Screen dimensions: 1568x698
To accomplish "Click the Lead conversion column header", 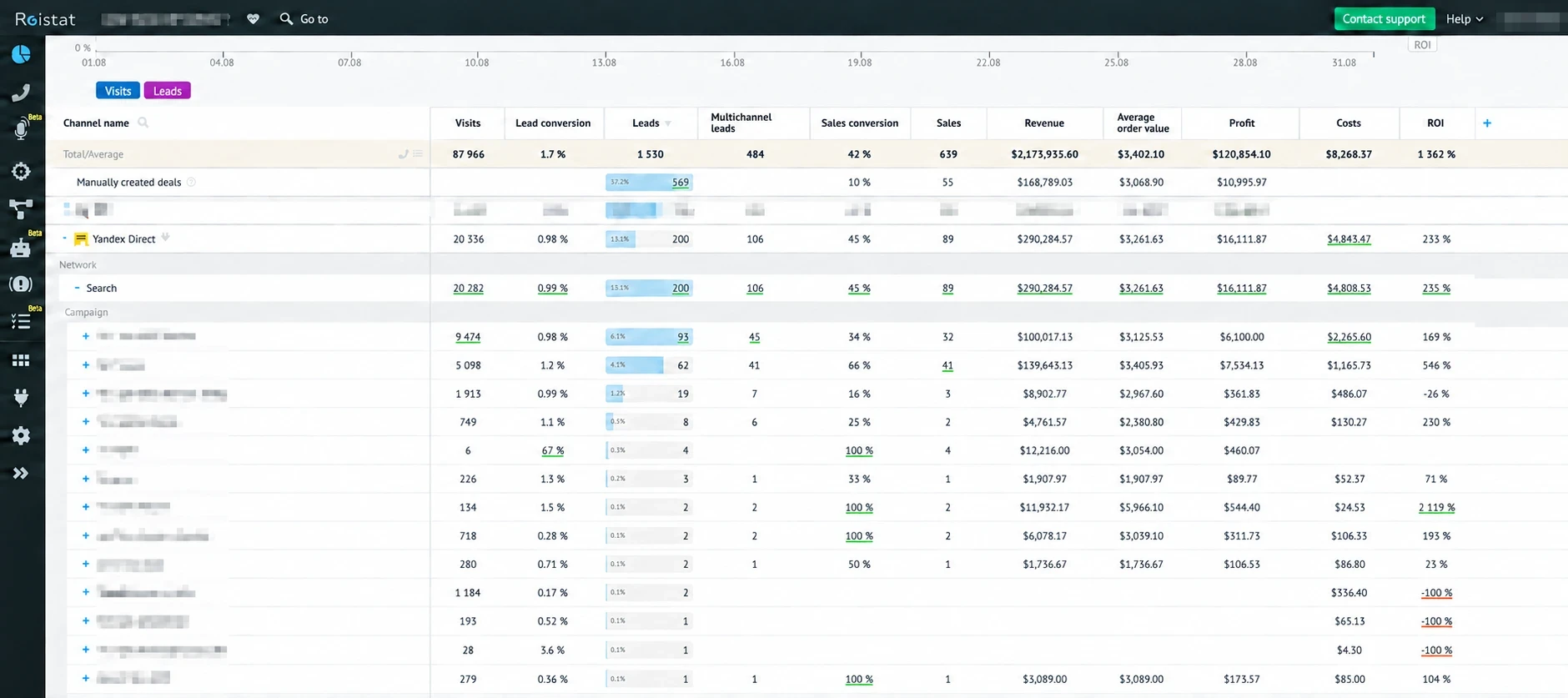I will pyautogui.click(x=553, y=123).
